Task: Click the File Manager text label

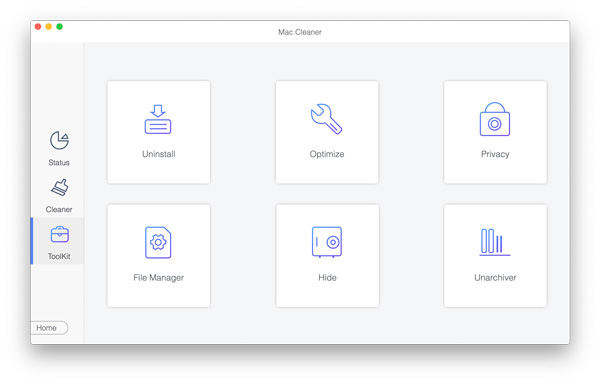Action: tap(158, 278)
